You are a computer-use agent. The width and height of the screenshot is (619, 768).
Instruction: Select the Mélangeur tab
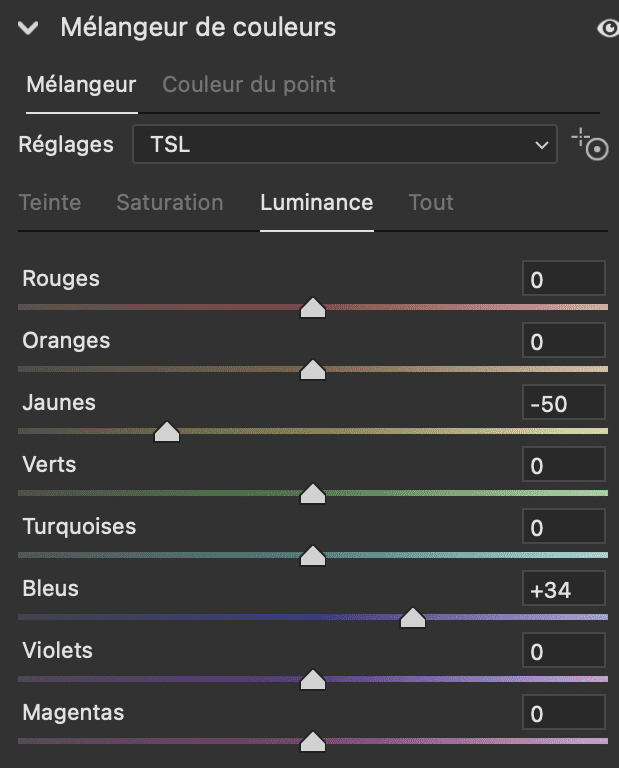(81, 85)
